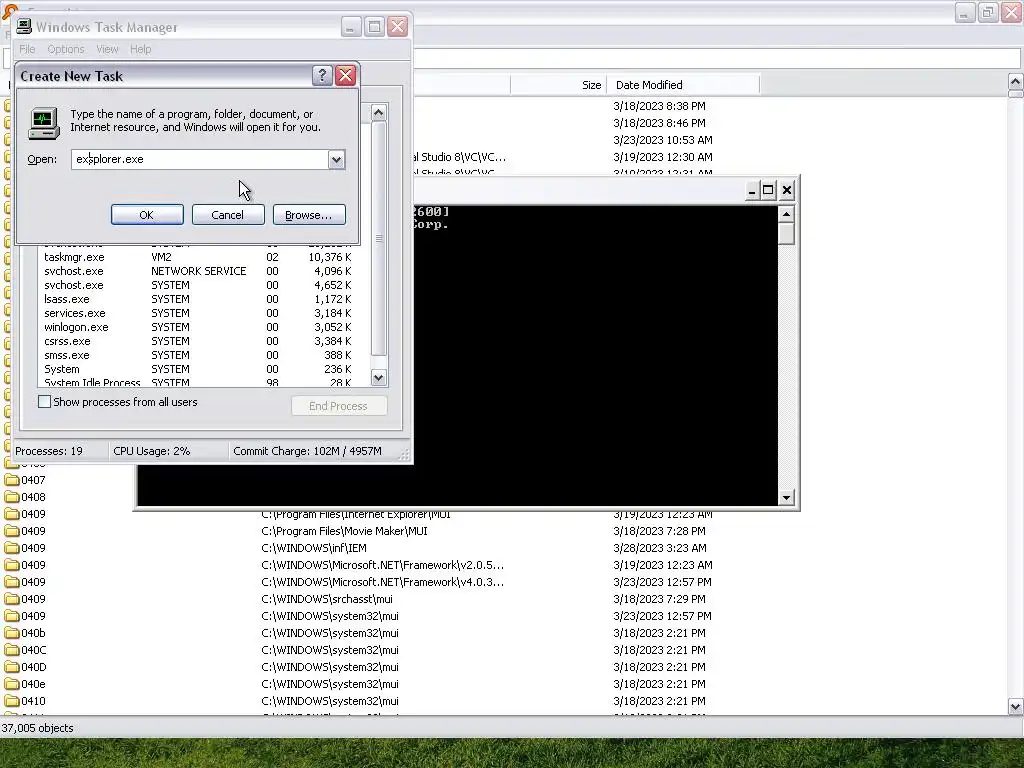This screenshot has width=1024, height=768.
Task: Click folder icon of 040b row
Action: (x=12, y=633)
